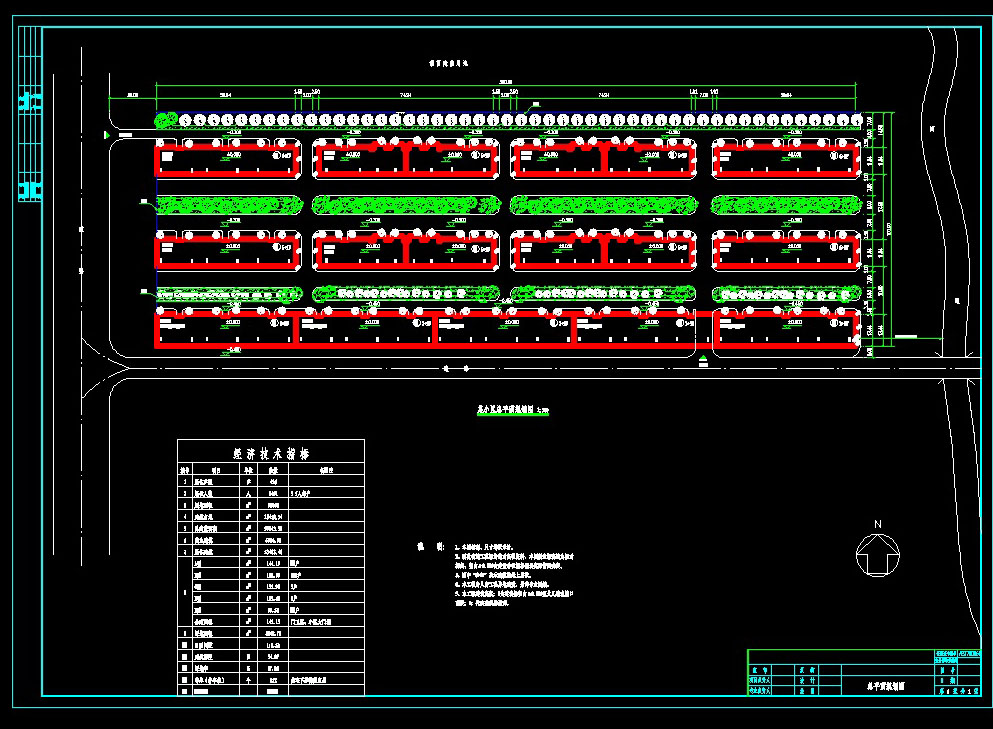Click the N label above north arrow
Screen dimensions: 993x729
pyautogui.click(x=877, y=525)
